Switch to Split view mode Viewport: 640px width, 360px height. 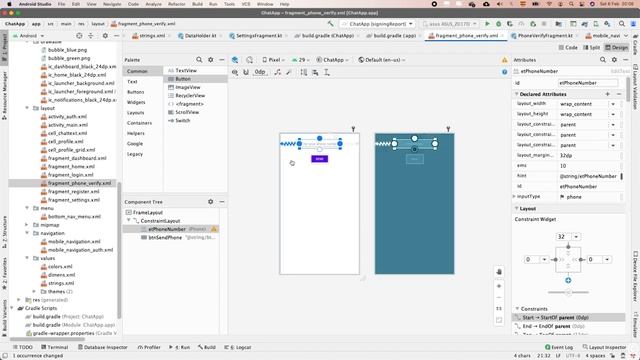click(x=591, y=47)
